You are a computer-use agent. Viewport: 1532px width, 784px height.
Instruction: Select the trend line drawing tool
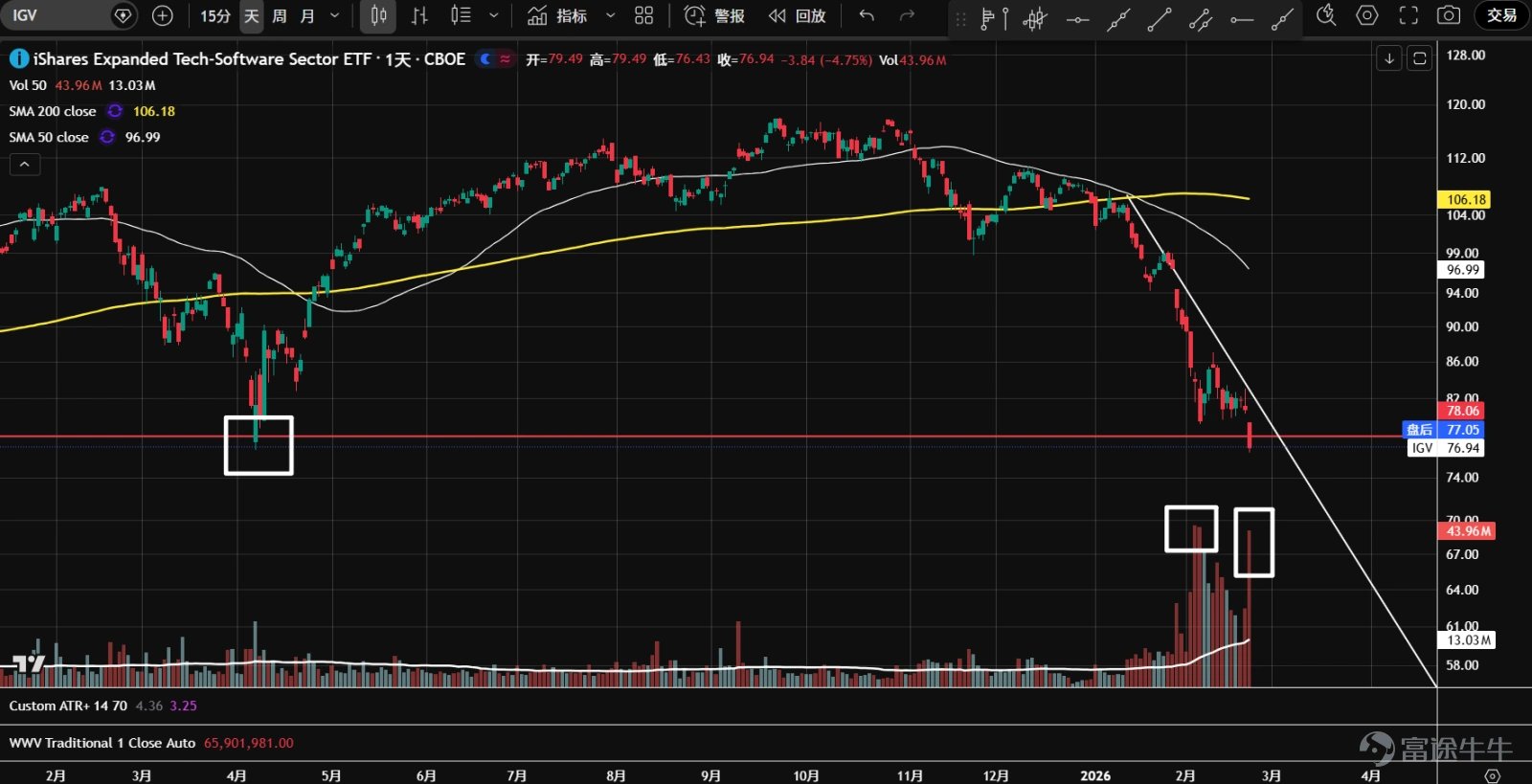click(1160, 16)
